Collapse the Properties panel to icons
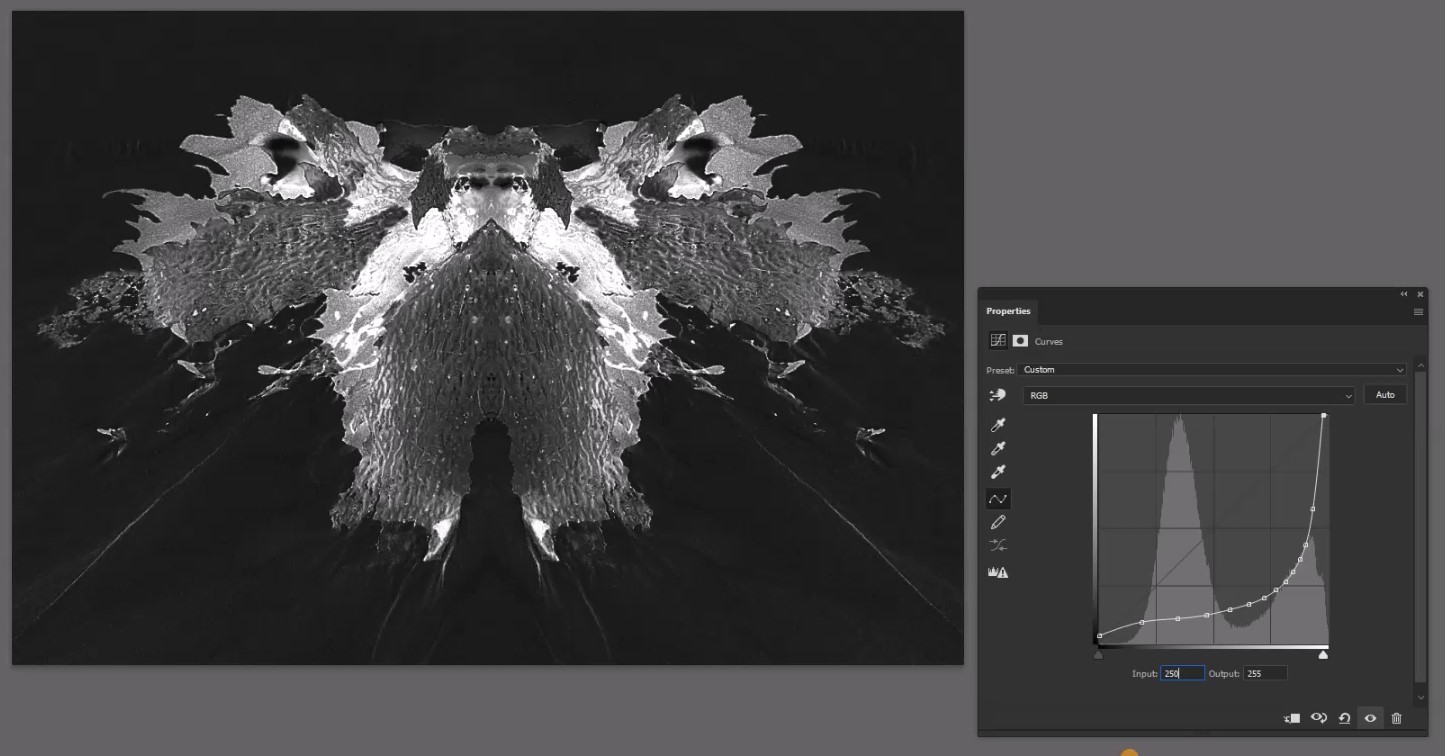This screenshot has height=756, width=1445. tap(1404, 294)
